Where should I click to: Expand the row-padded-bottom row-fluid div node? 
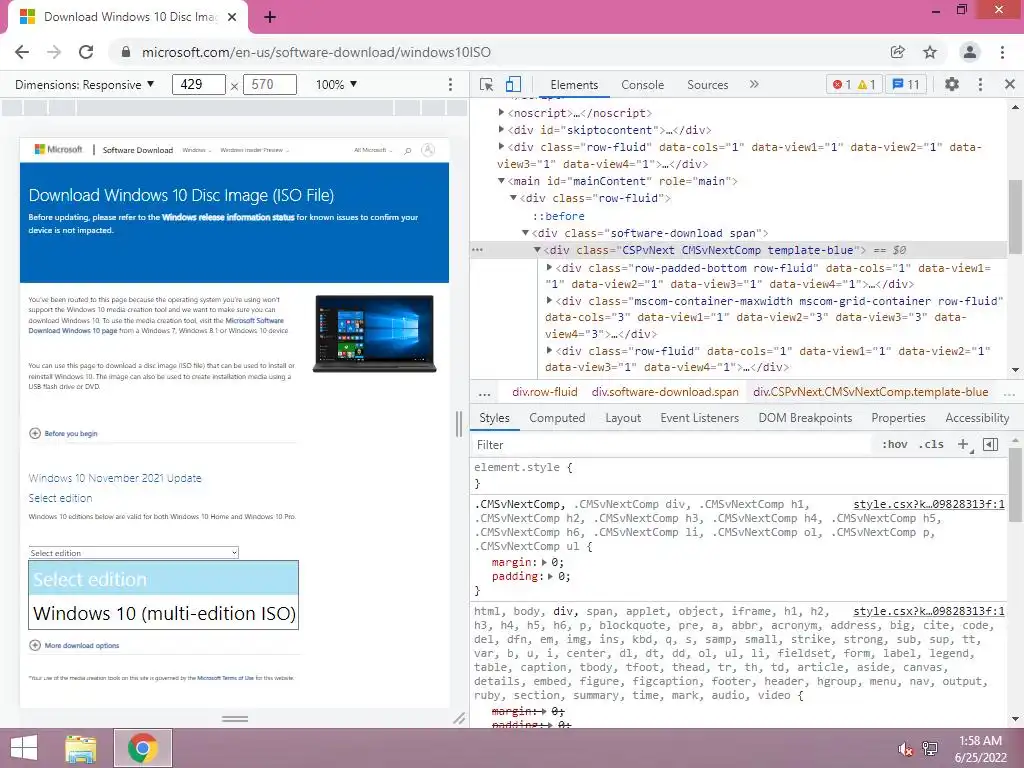coord(549,267)
